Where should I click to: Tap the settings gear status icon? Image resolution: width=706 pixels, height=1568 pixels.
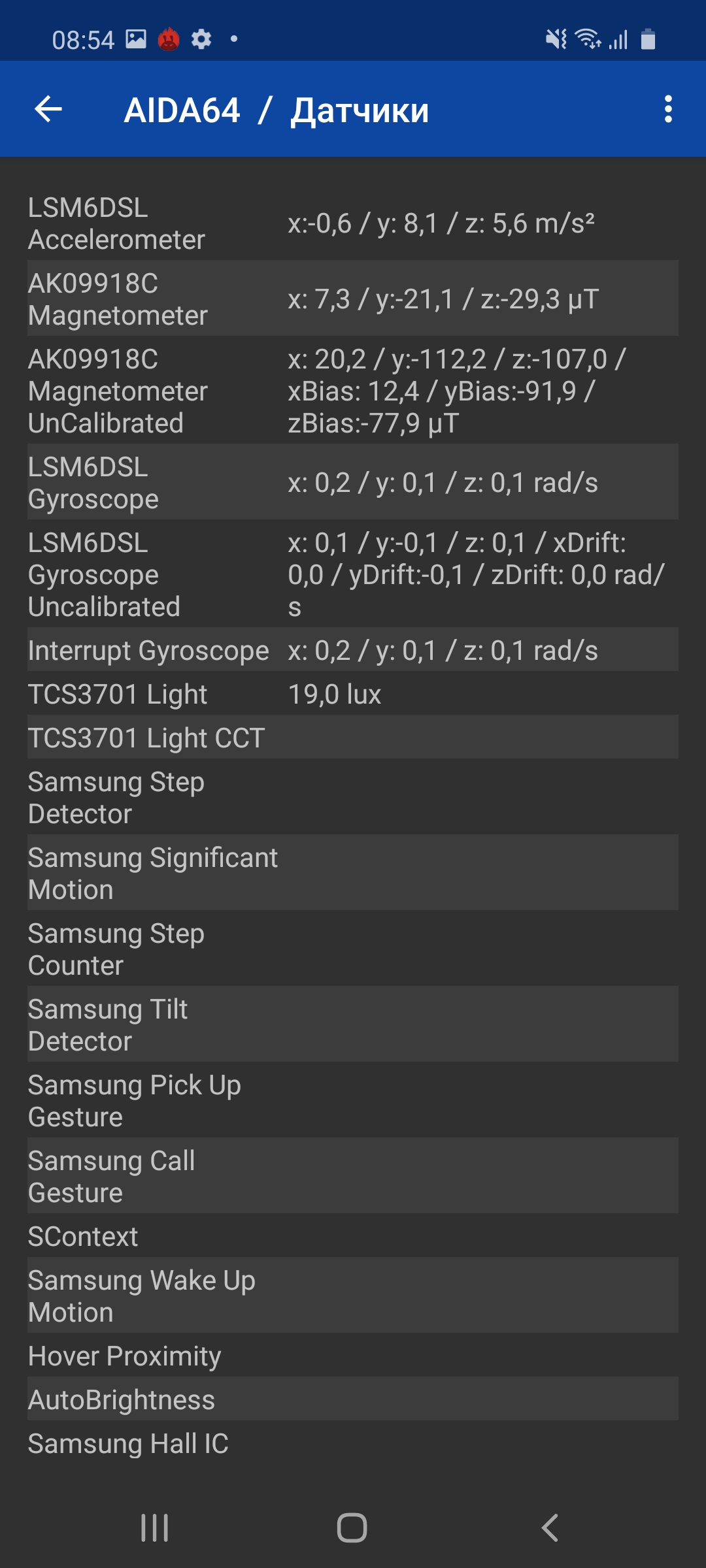point(201,39)
